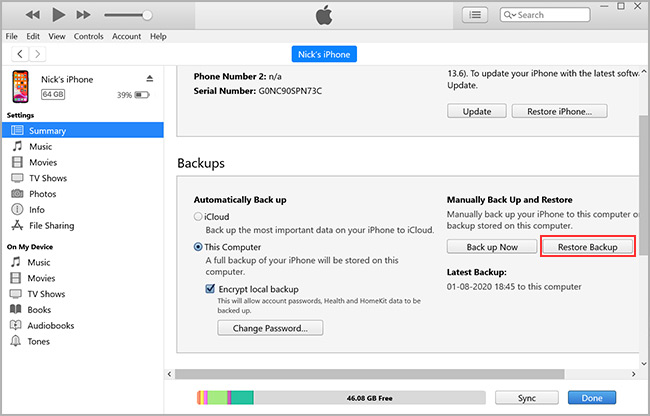The width and height of the screenshot is (650, 416).
Task: Click the Tones bell icon
Action: [x=15, y=341]
